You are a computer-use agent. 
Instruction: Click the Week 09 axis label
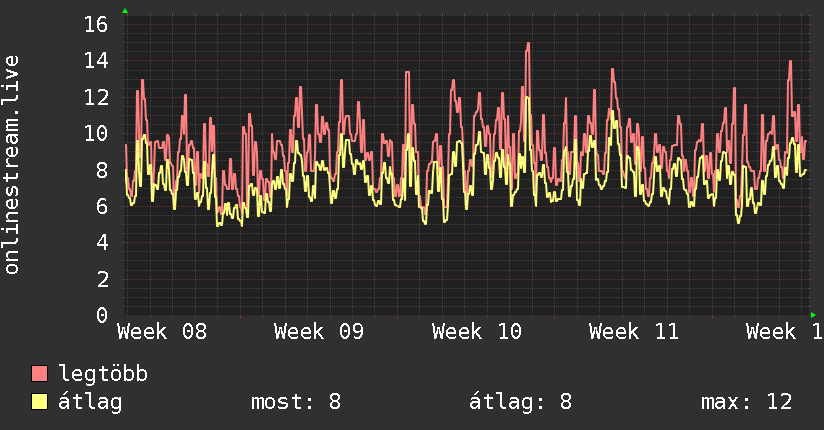tap(319, 332)
